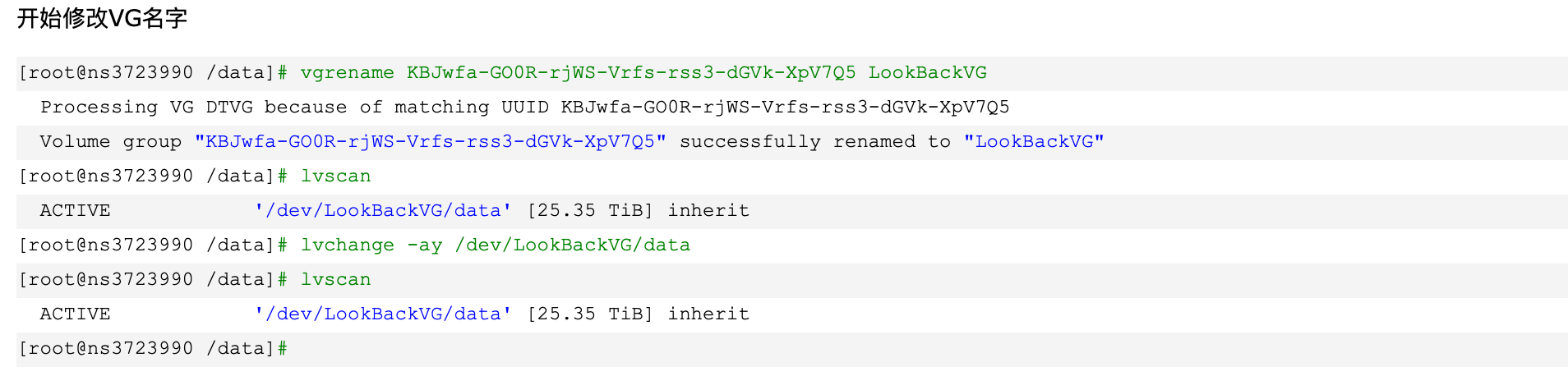Click the second lvscan command
Image resolution: width=1568 pixels, height=376 pixels.
coord(335,280)
